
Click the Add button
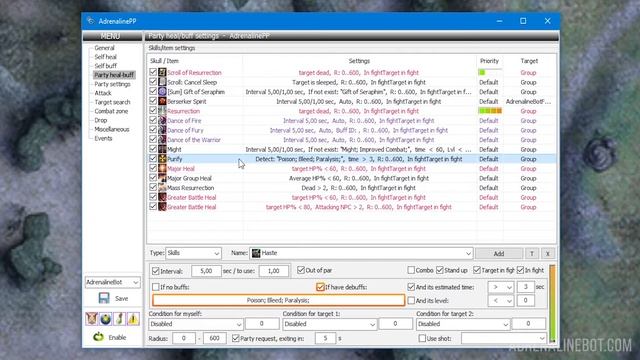499,253
